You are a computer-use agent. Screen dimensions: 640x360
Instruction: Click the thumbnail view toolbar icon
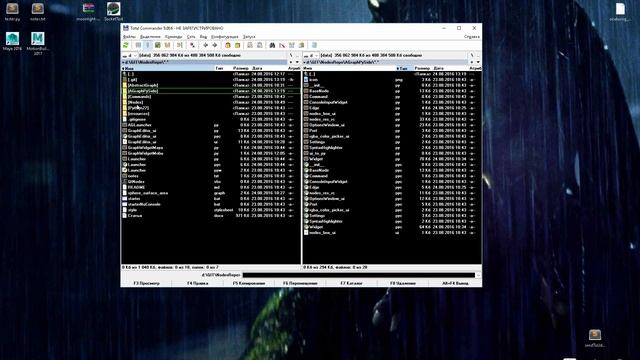click(158, 45)
